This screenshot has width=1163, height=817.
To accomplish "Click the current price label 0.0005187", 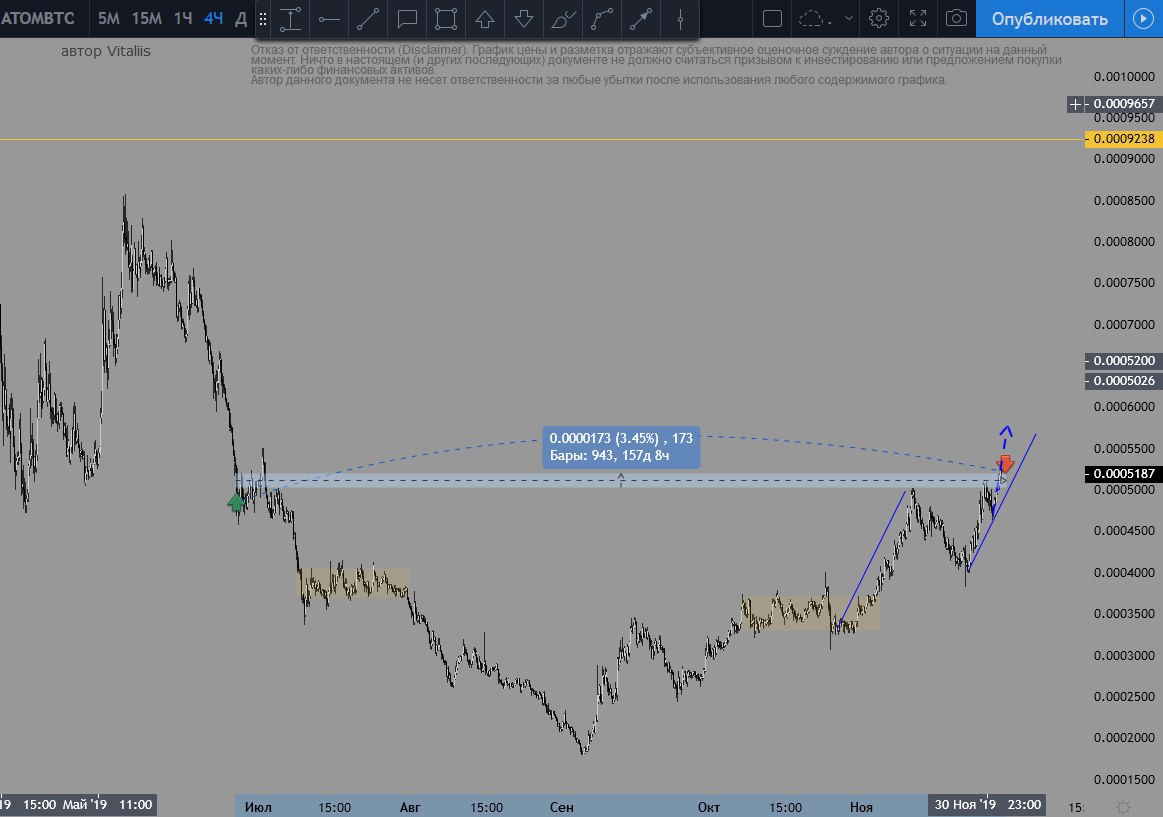I will [x=1123, y=474].
